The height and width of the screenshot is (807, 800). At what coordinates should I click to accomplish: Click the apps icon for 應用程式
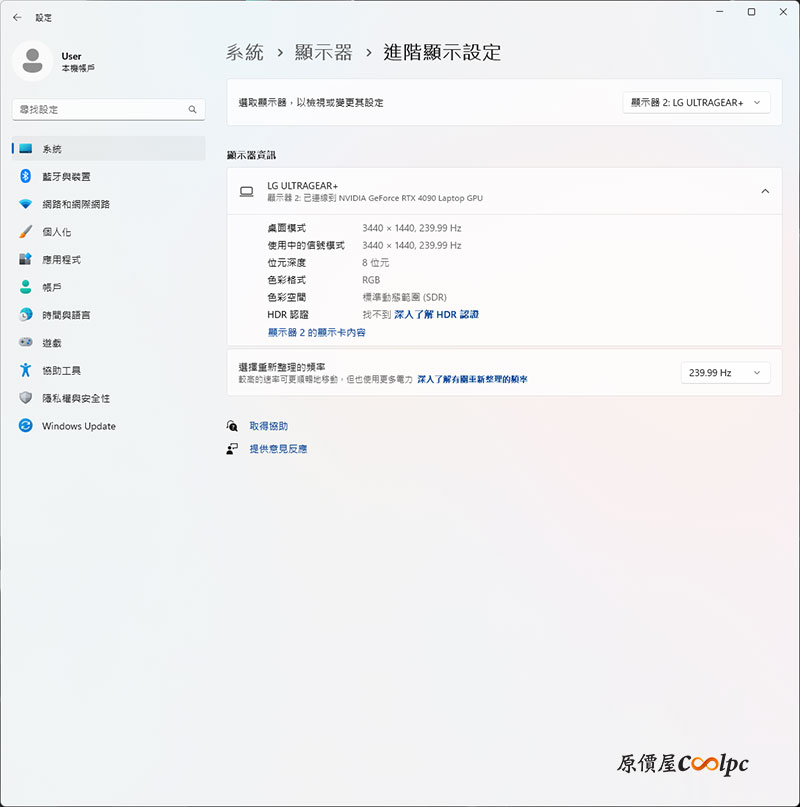(x=26, y=259)
